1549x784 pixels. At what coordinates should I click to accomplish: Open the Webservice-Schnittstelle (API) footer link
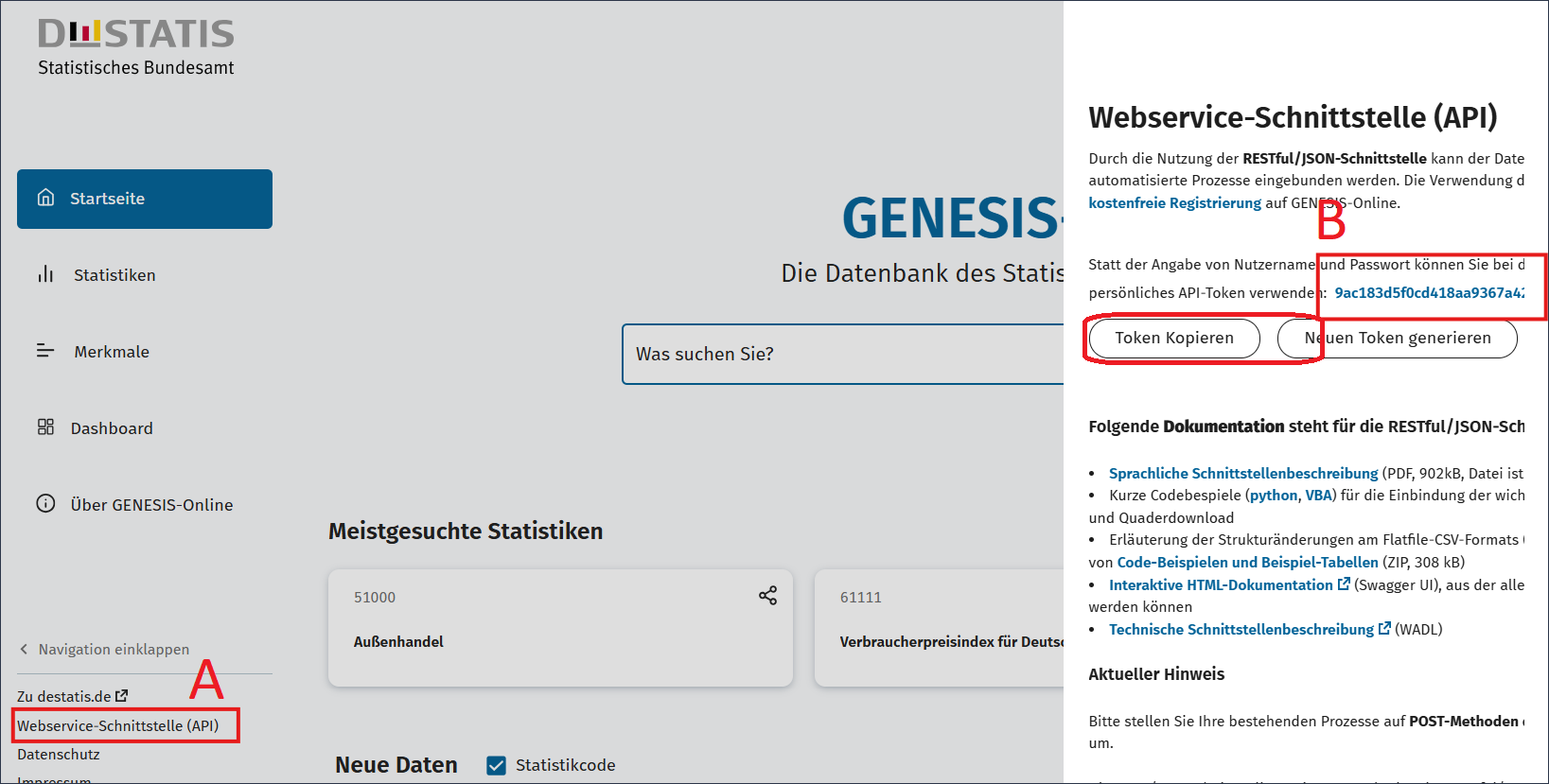pyautogui.click(x=117, y=725)
